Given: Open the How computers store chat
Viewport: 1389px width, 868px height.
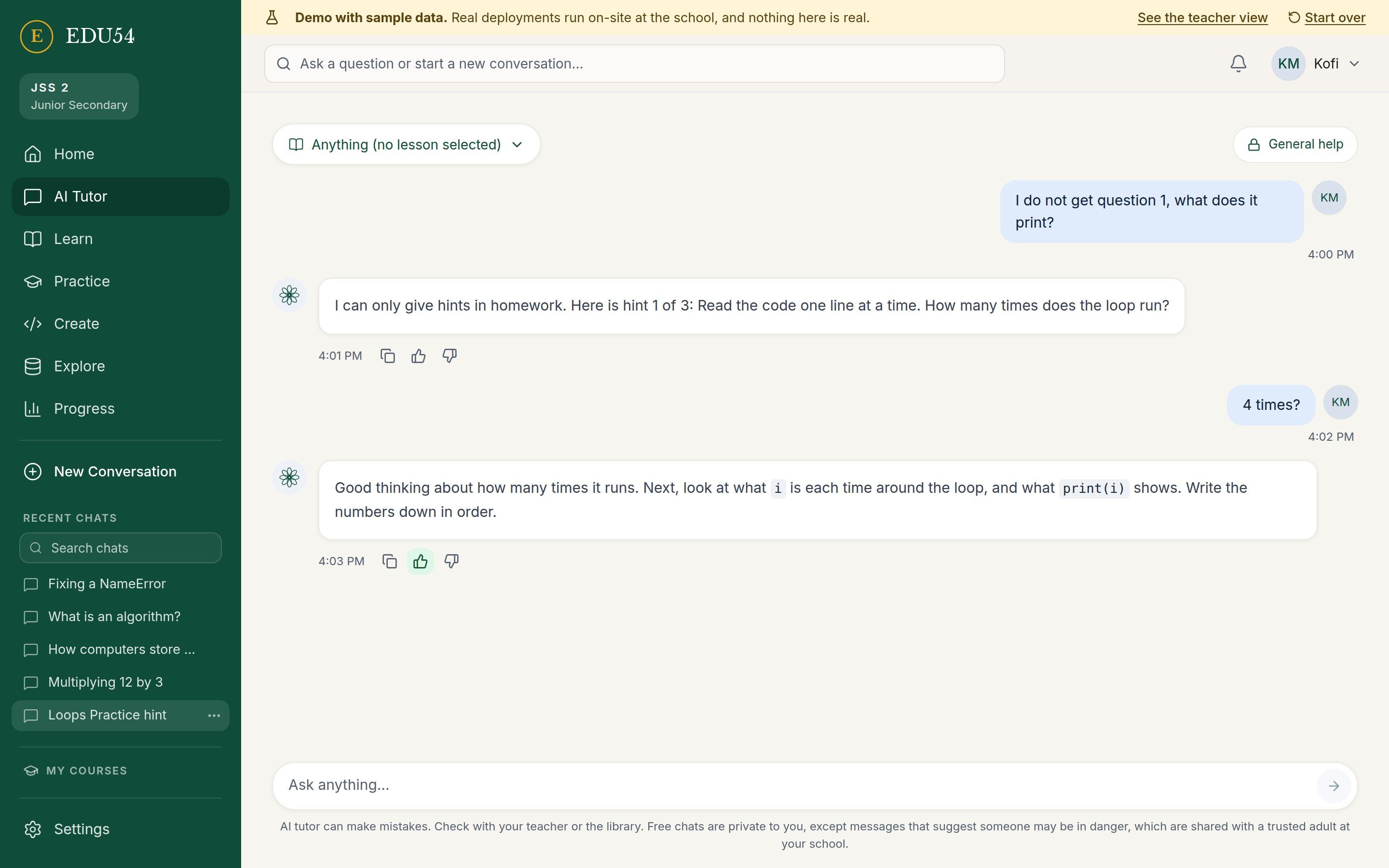Looking at the screenshot, I should [121, 649].
